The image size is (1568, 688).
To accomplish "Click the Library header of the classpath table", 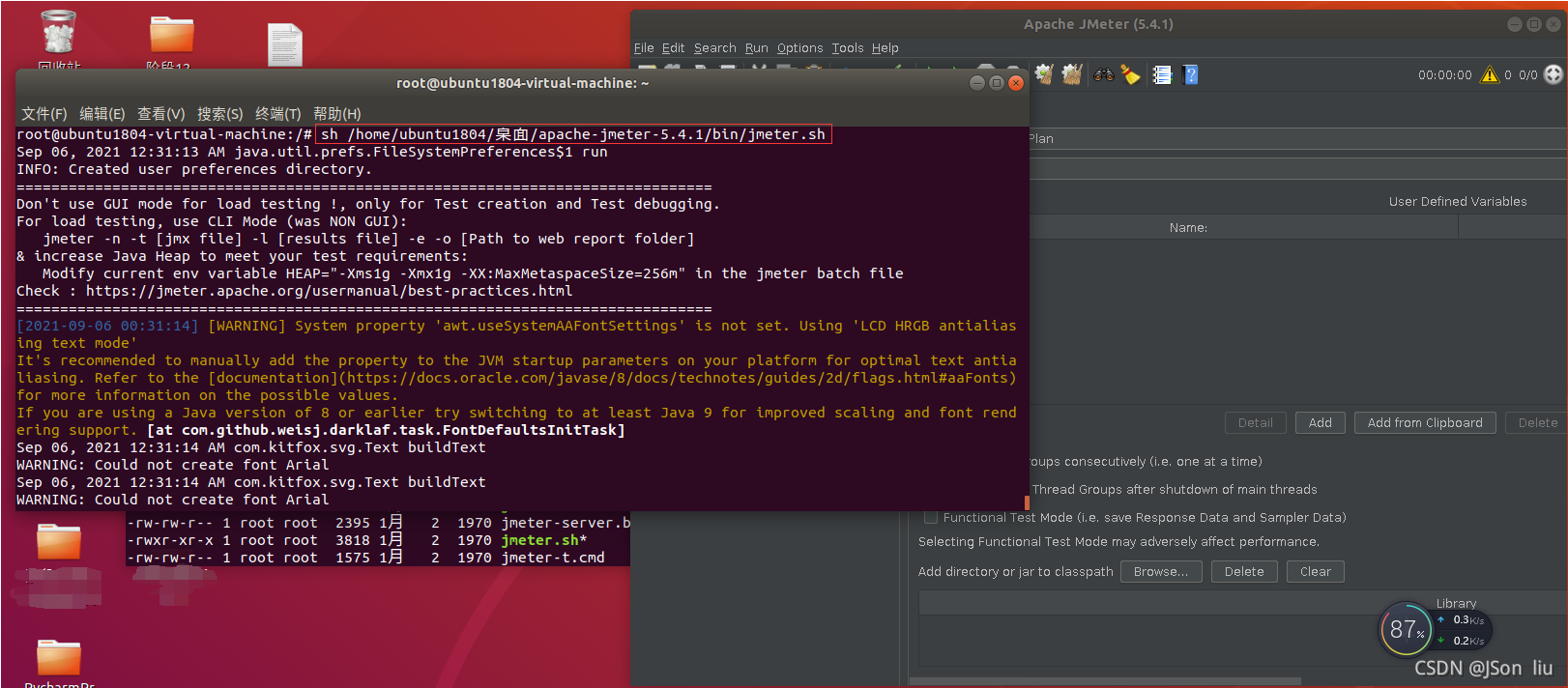I will click(1456, 603).
